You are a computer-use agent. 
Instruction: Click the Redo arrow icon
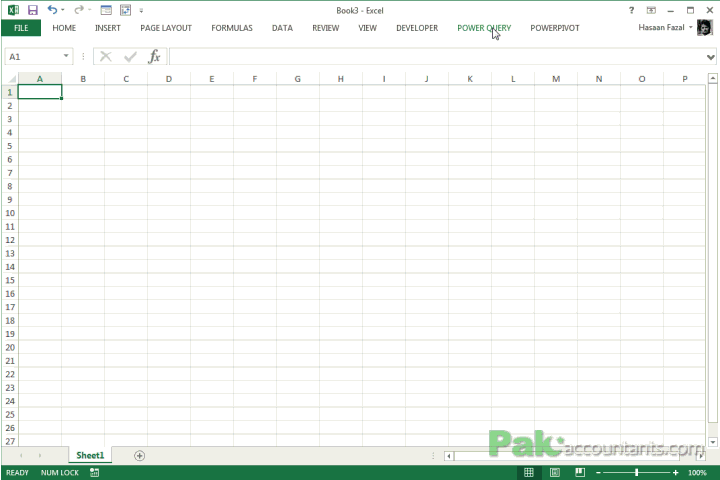(x=79, y=10)
